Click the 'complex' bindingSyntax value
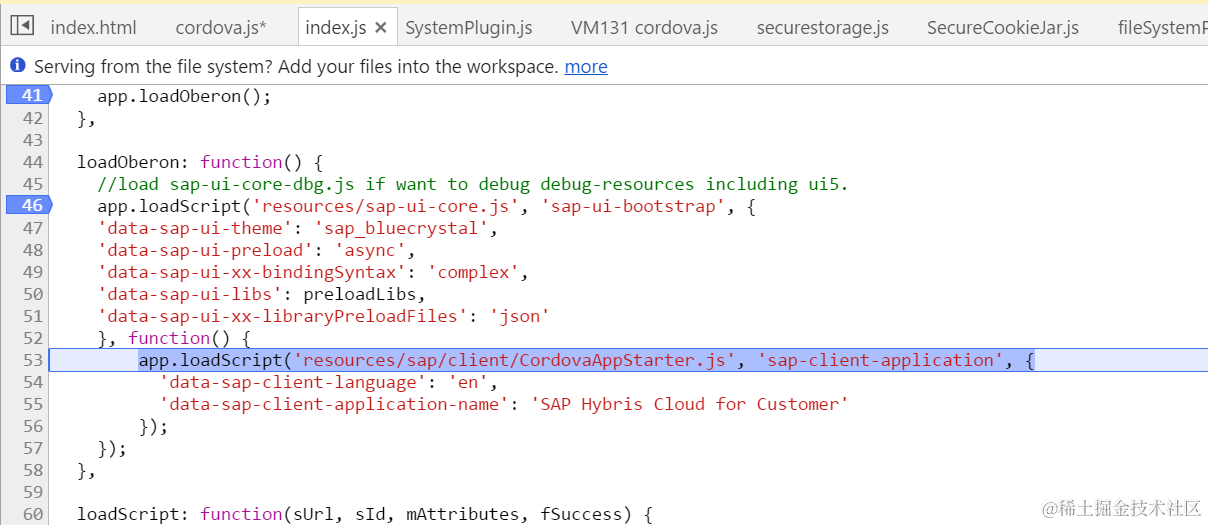 473,272
